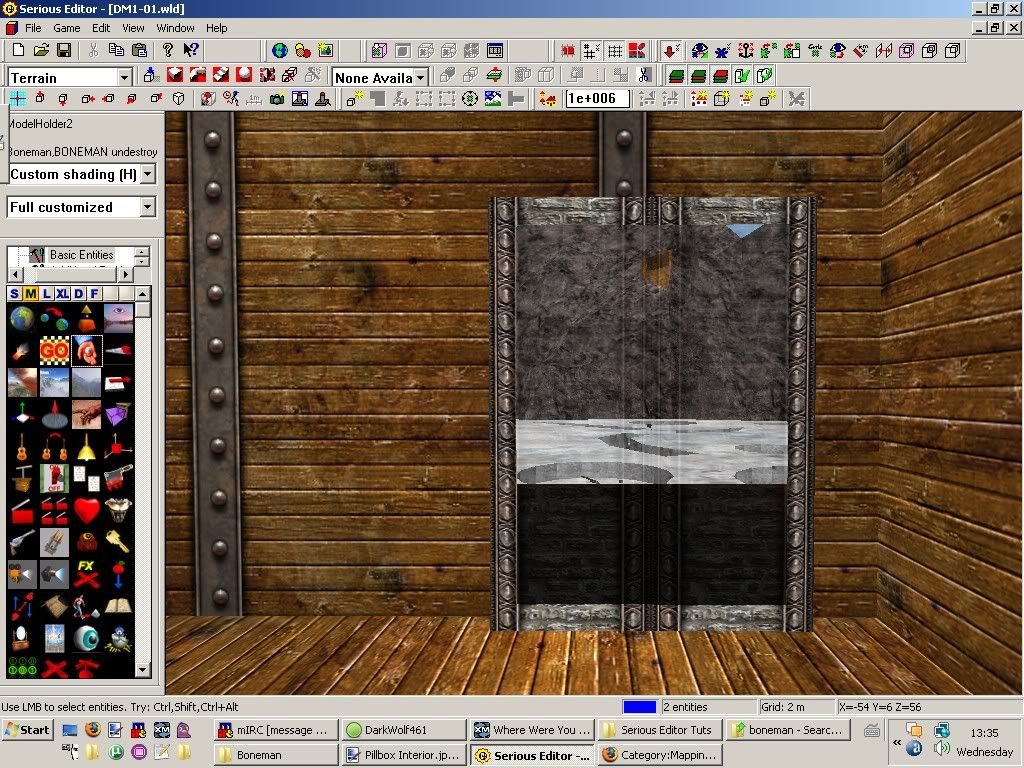Select the GO checkered flag entity
Viewport: 1024px width, 768px height.
54,351
